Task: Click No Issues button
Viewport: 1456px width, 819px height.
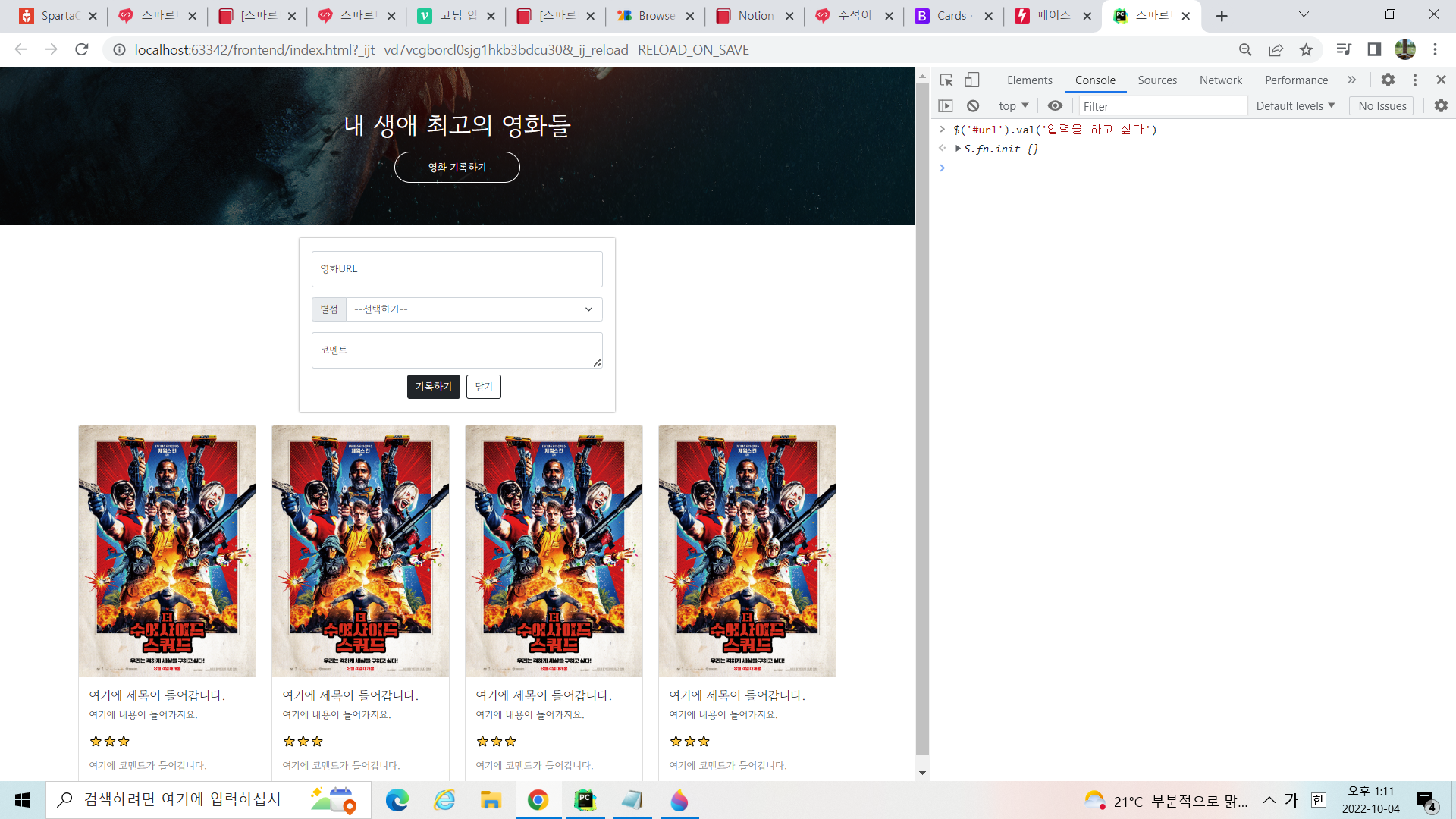Action: pos(1382,106)
